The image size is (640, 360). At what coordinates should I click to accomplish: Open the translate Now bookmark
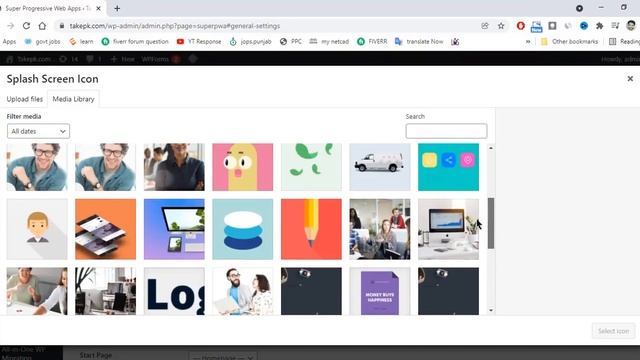coord(419,41)
